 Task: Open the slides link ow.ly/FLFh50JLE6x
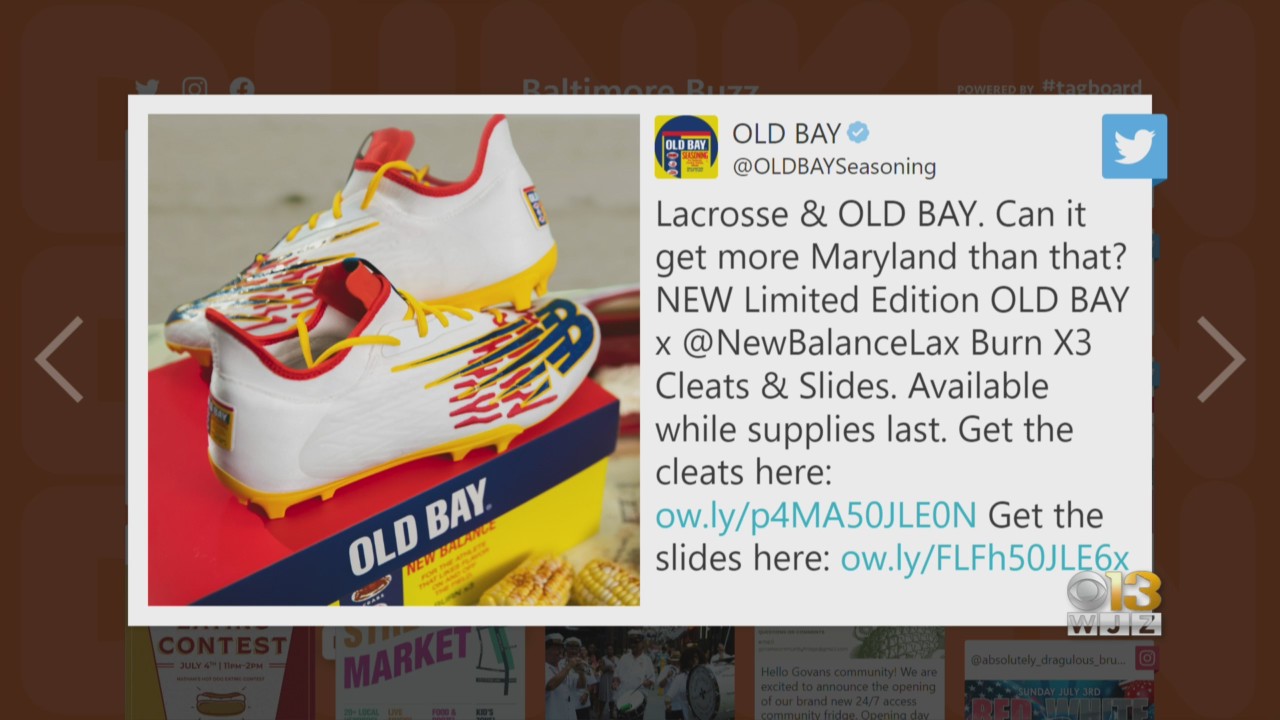[x=984, y=558]
